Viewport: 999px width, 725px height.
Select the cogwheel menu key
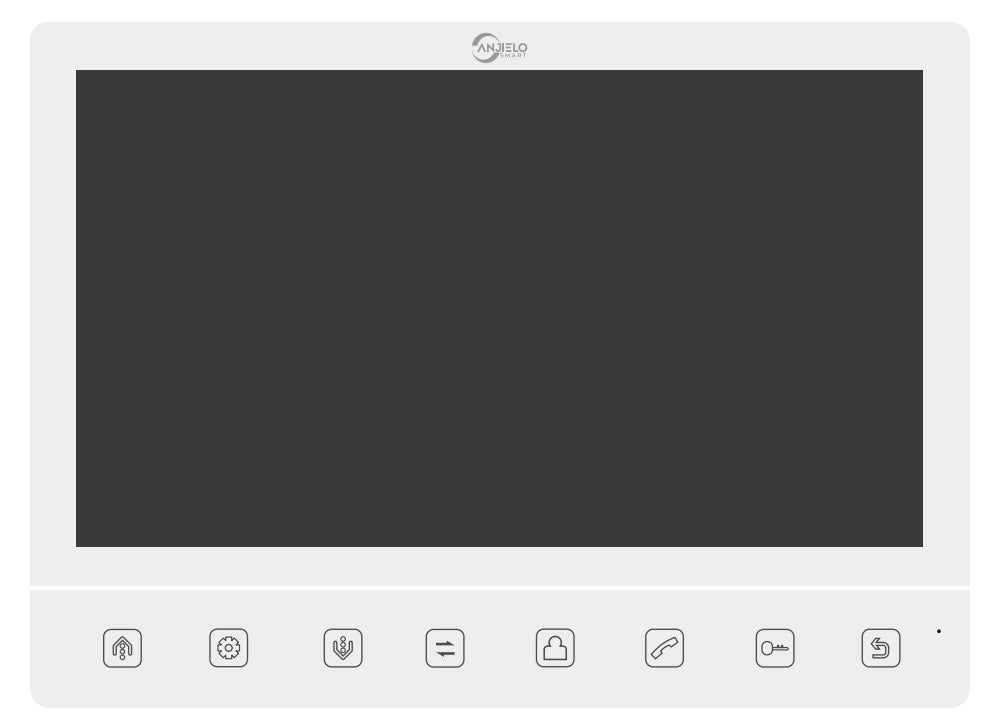pos(229,648)
